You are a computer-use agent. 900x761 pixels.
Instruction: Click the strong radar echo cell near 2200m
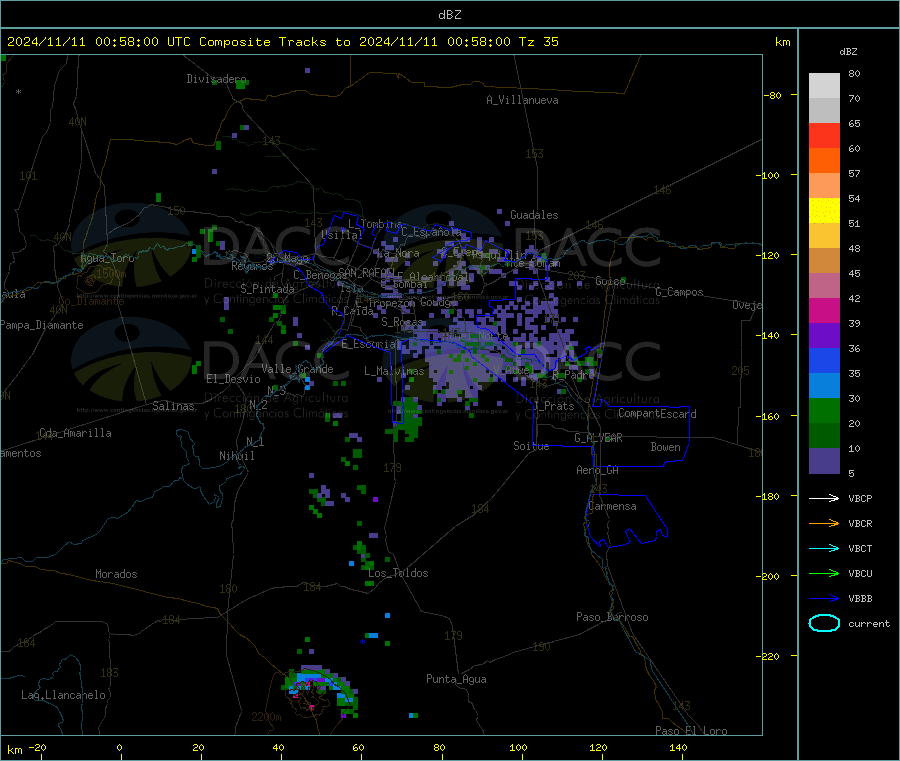coord(321,690)
